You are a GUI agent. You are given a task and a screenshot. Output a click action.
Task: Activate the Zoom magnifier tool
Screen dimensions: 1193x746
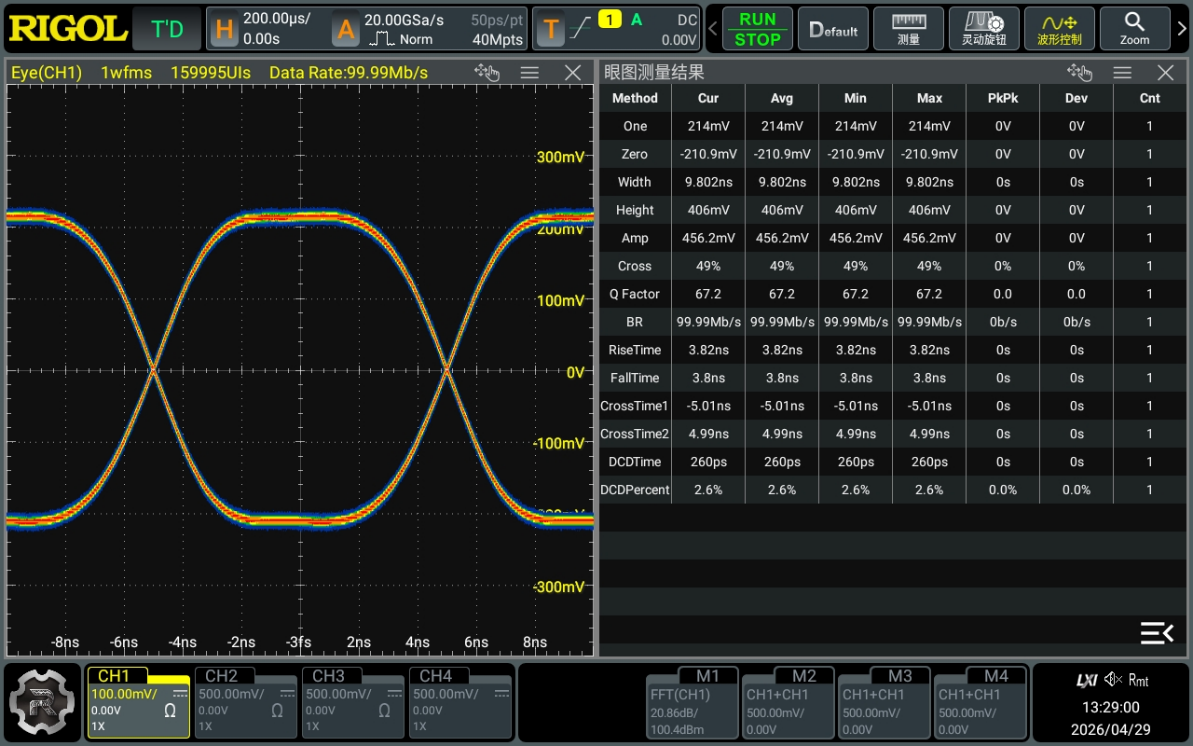click(1134, 29)
